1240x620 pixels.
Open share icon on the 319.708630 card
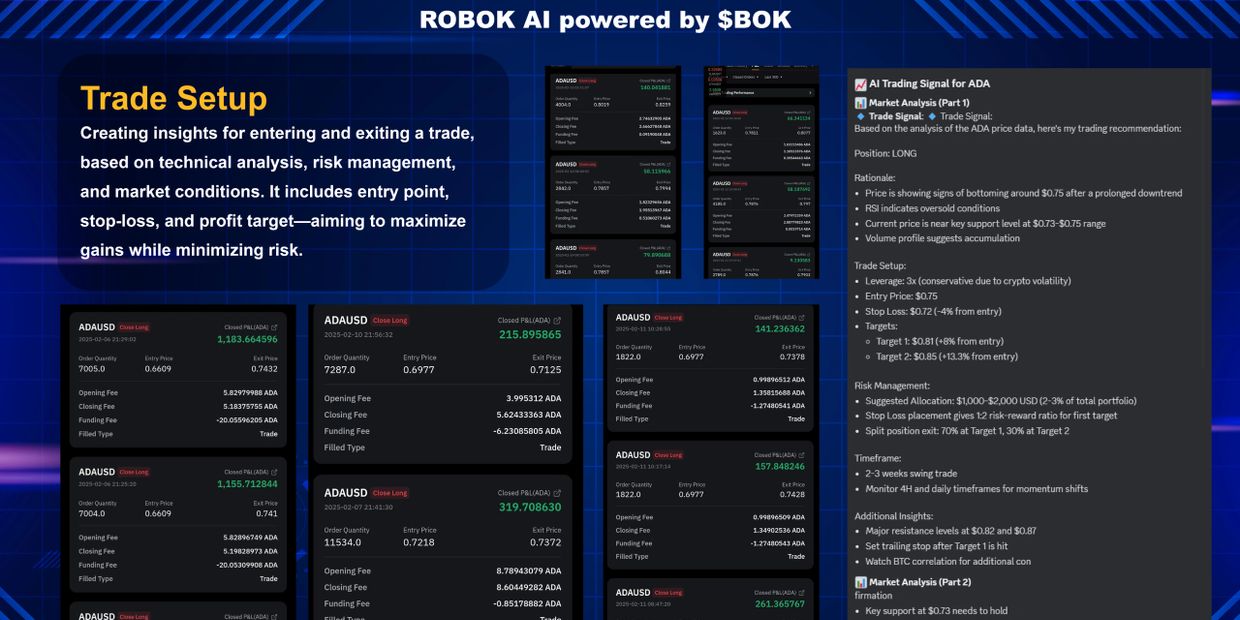click(558, 493)
